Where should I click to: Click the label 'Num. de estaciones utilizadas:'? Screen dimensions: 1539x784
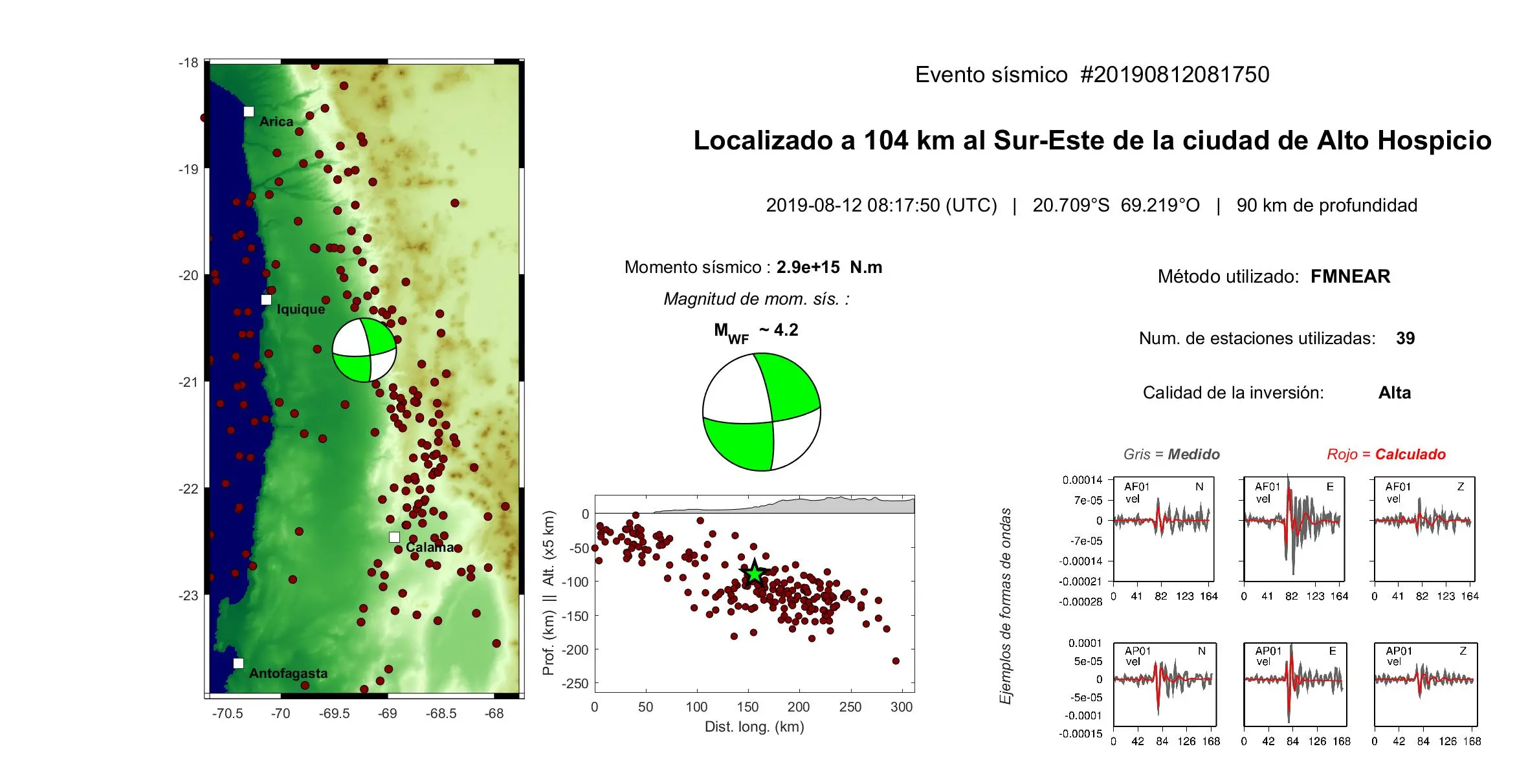[x=1257, y=338]
